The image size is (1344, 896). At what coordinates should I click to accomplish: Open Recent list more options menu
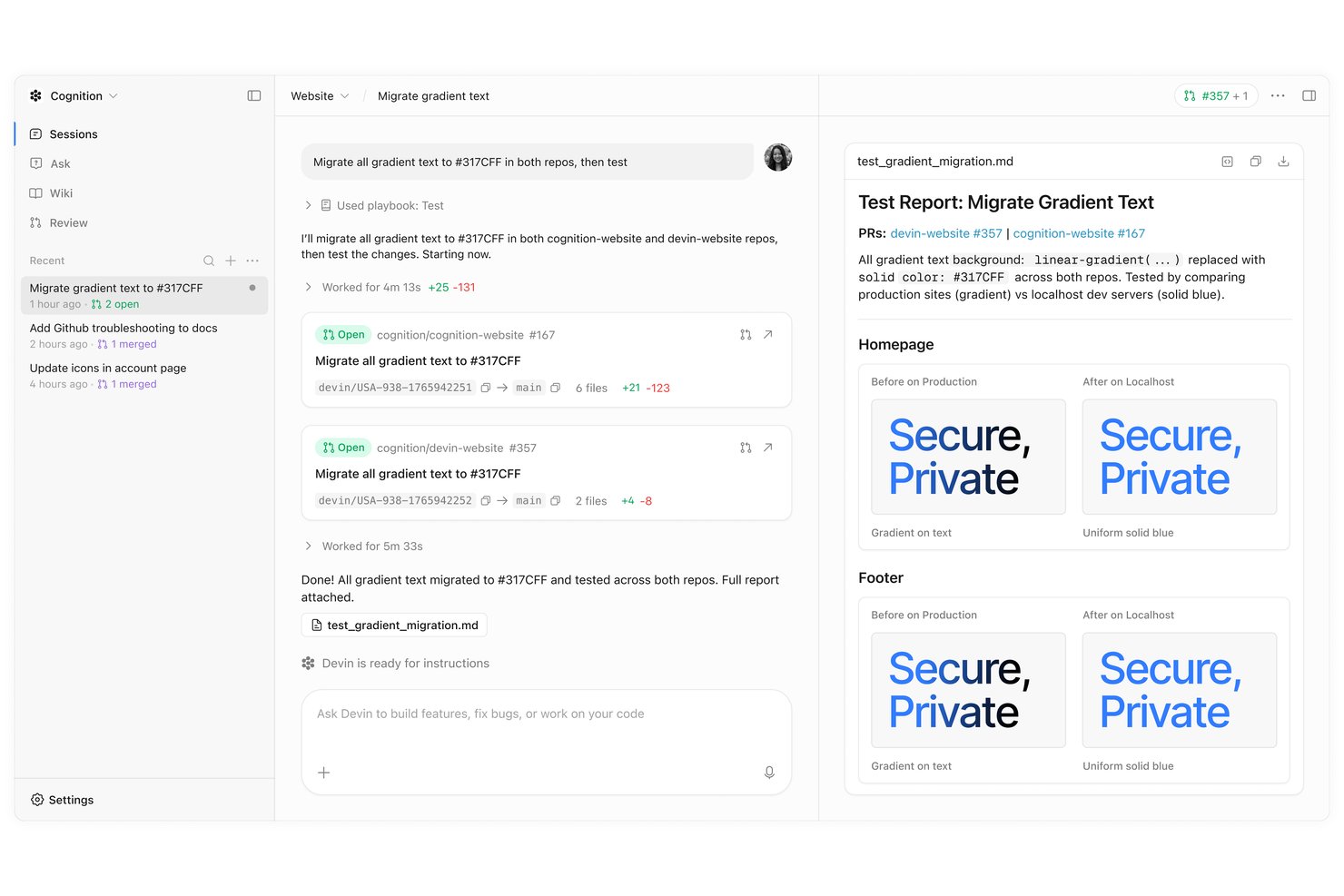pyautogui.click(x=252, y=261)
